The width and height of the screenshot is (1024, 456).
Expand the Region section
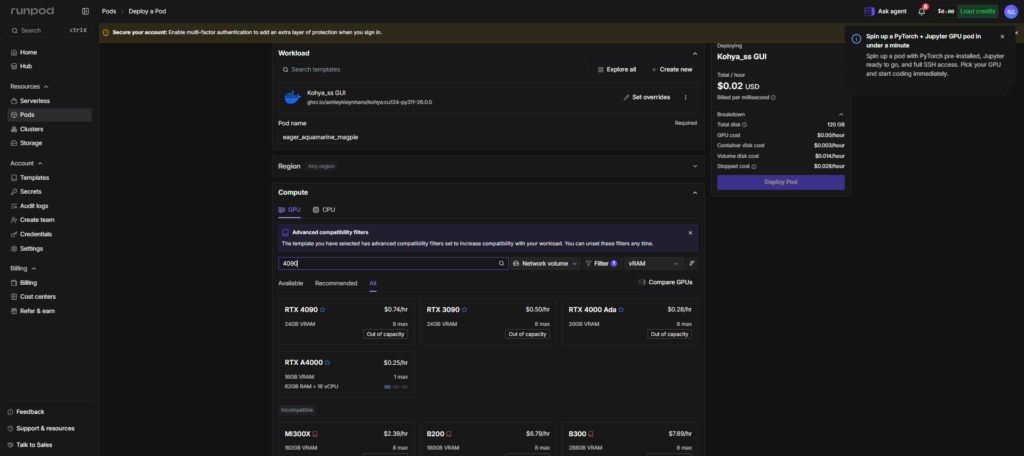(x=695, y=166)
